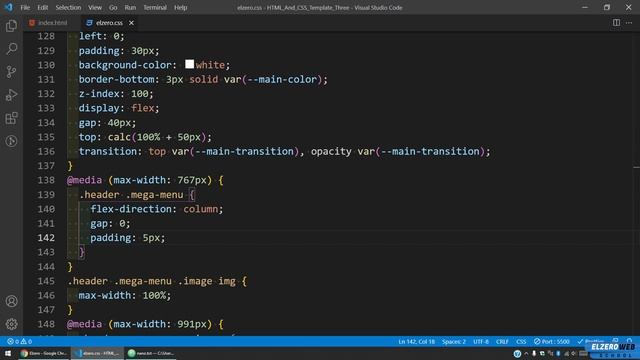This screenshot has width=640, height=360.
Task: Close the elzero.css tab
Action: coord(131,23)
